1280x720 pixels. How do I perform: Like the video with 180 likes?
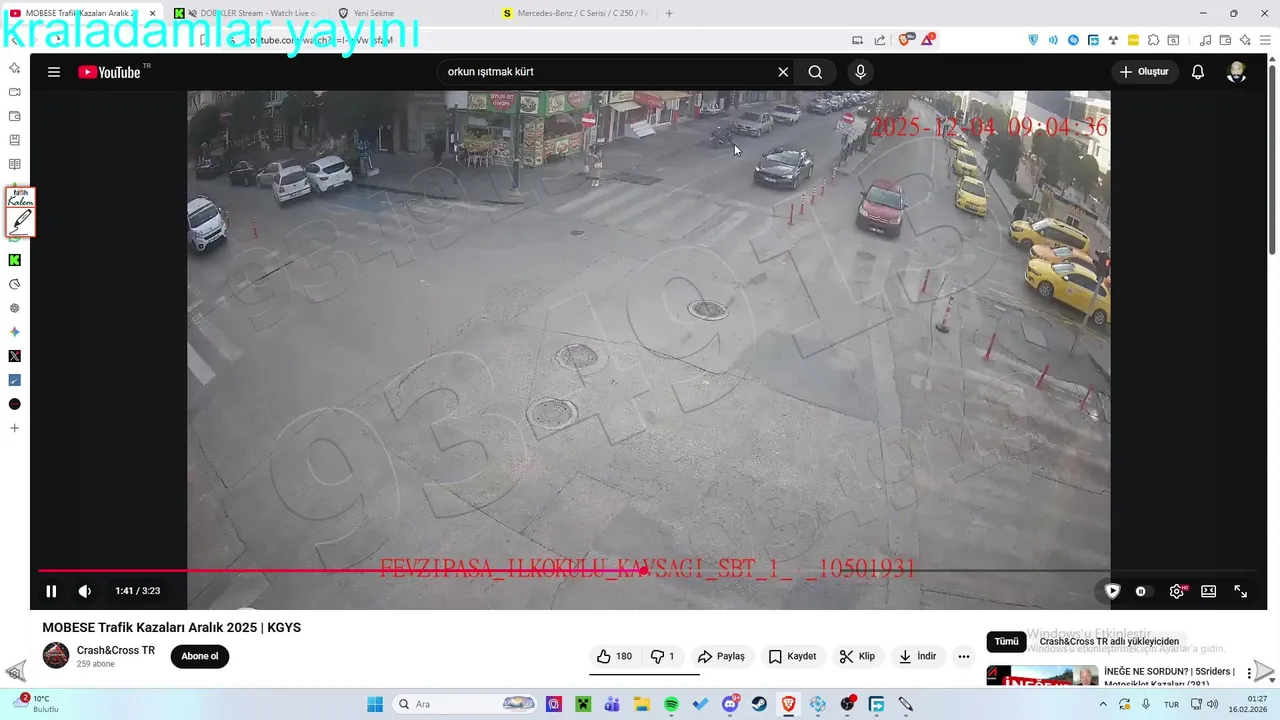[614, 657]
